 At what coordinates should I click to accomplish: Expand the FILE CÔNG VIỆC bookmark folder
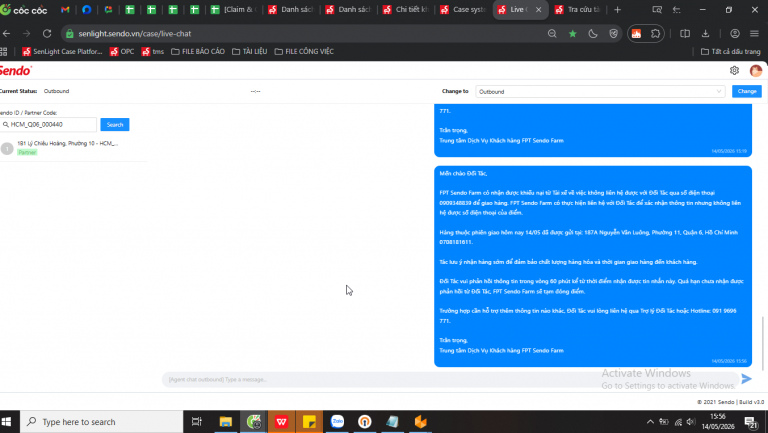click(304, 51)
